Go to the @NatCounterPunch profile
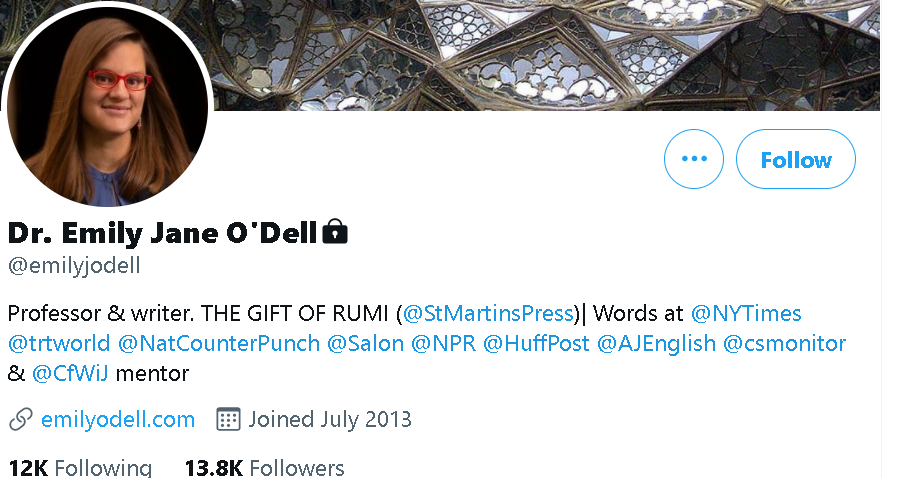 pos(219,344)
